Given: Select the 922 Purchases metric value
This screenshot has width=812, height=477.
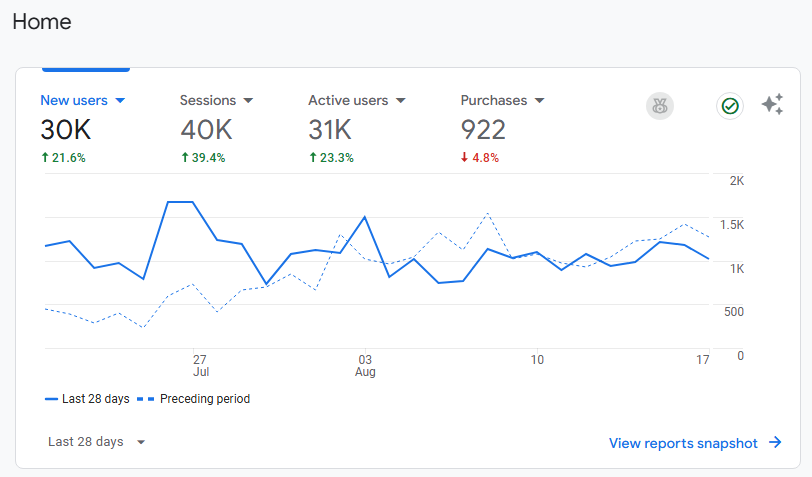Looking at the screenshot, I should (x=483, y=129).
